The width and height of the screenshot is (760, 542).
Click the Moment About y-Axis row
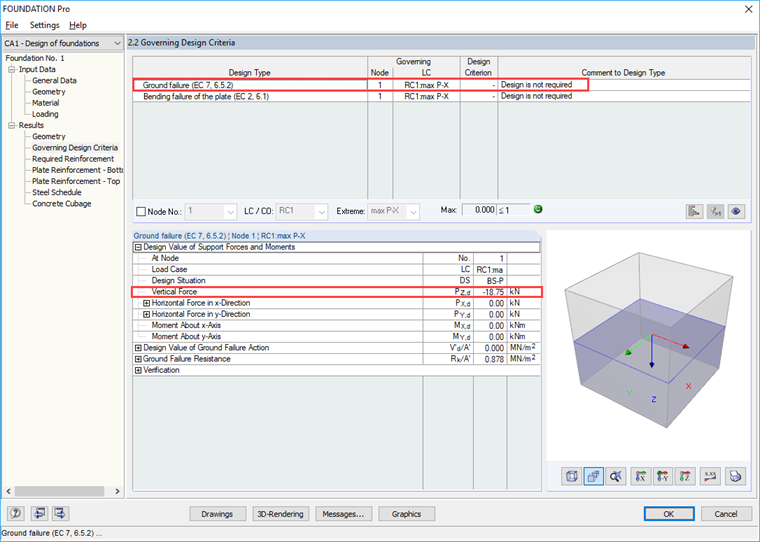point(336,336)
